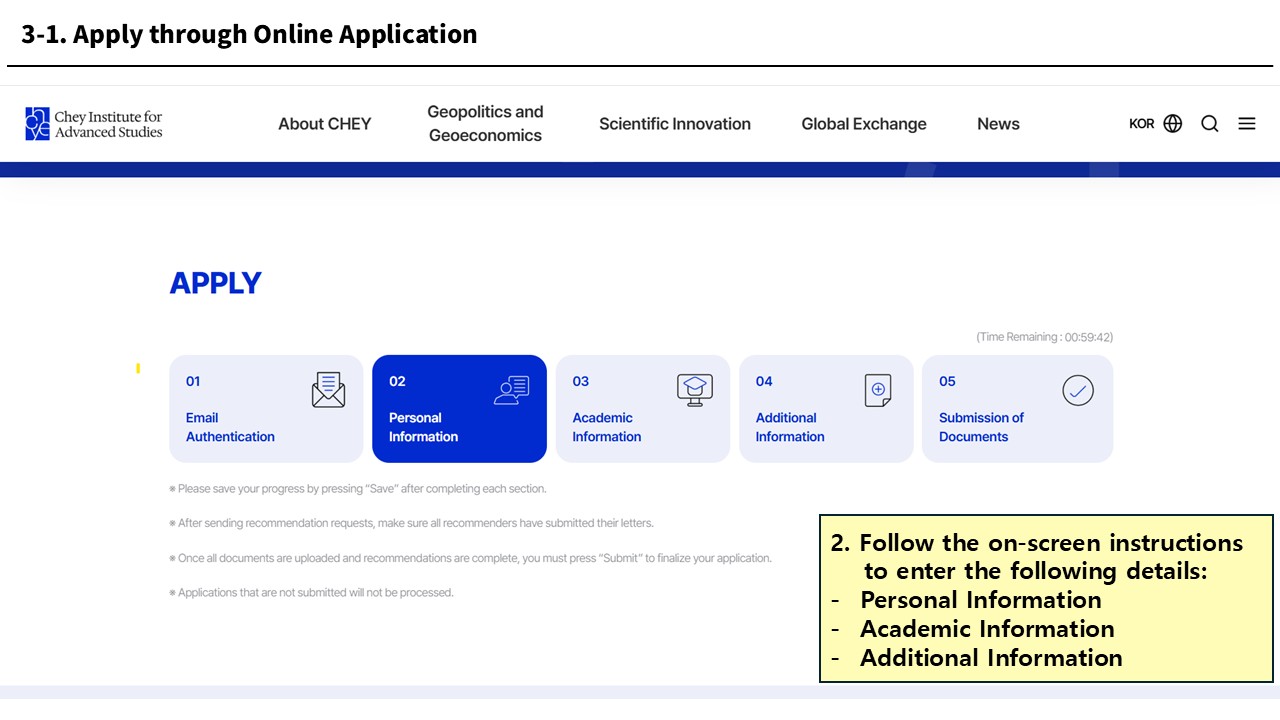Go to the News menu item
The image size is (1280, 720).
[x=998, y=124]
